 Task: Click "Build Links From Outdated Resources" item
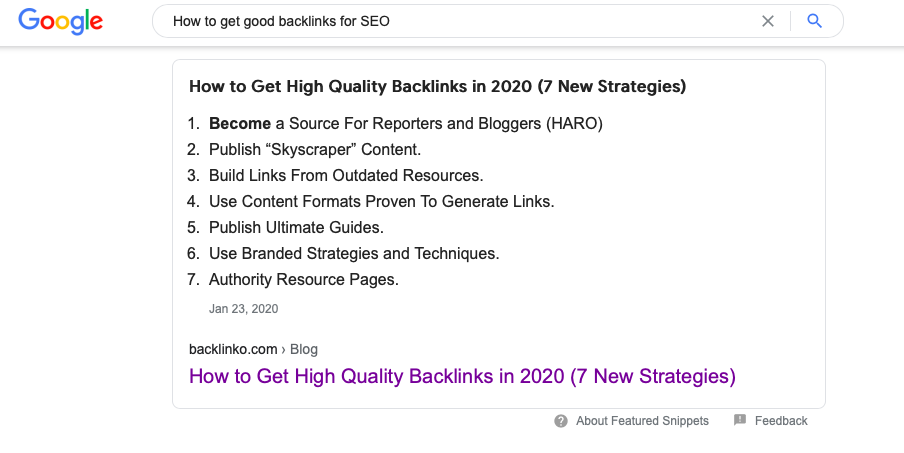coord(345,176)
